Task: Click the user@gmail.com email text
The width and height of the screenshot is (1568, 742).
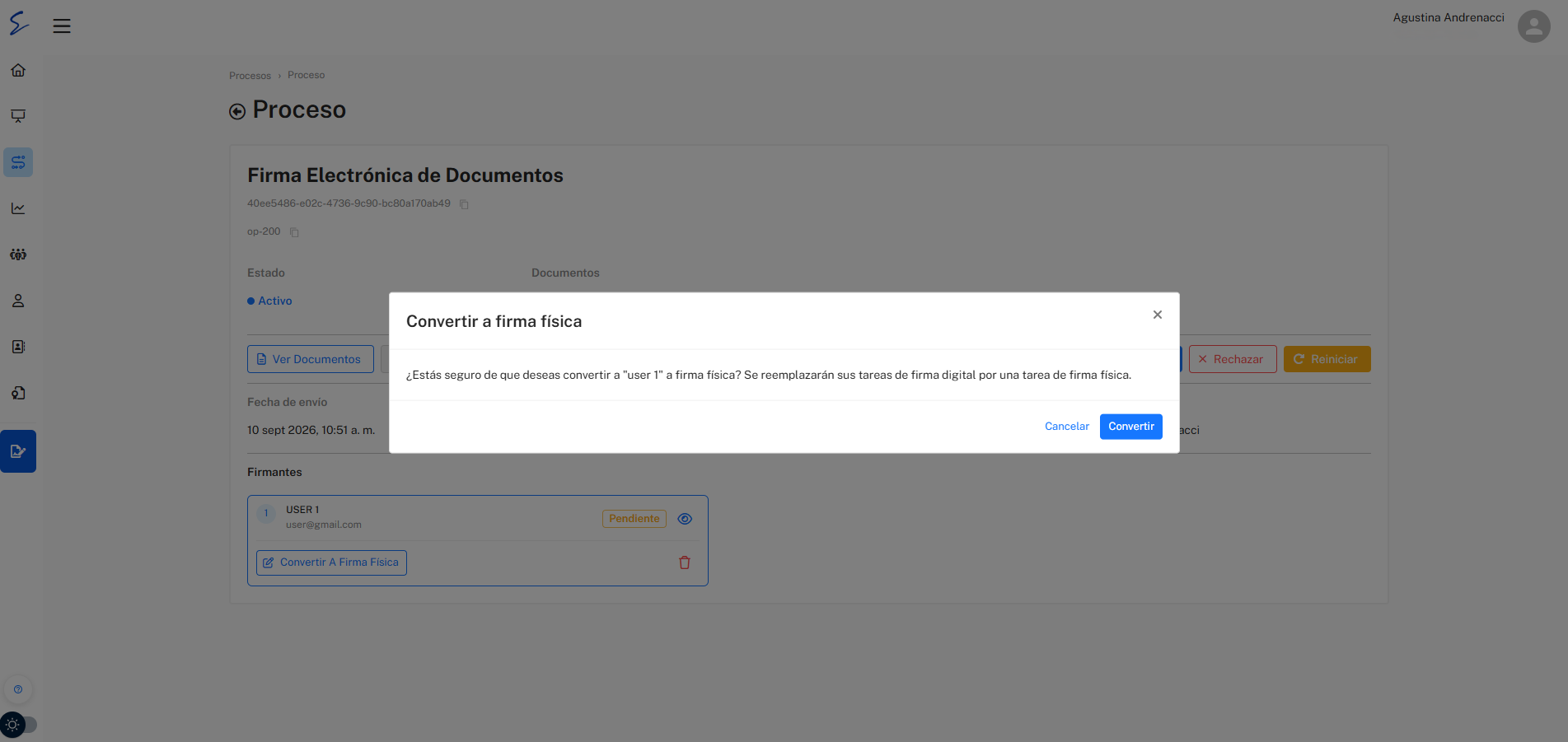Action: pos(324,525)
